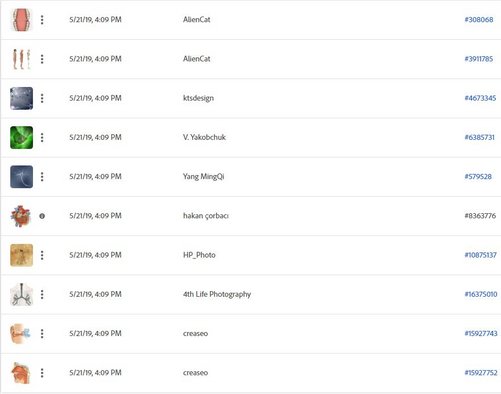Image resolution: width=501 pixels, height=394 pixels.
Task: Open three-dot menu in HP_Photo row
Action: pyautogui.click(x=42, y=255)
